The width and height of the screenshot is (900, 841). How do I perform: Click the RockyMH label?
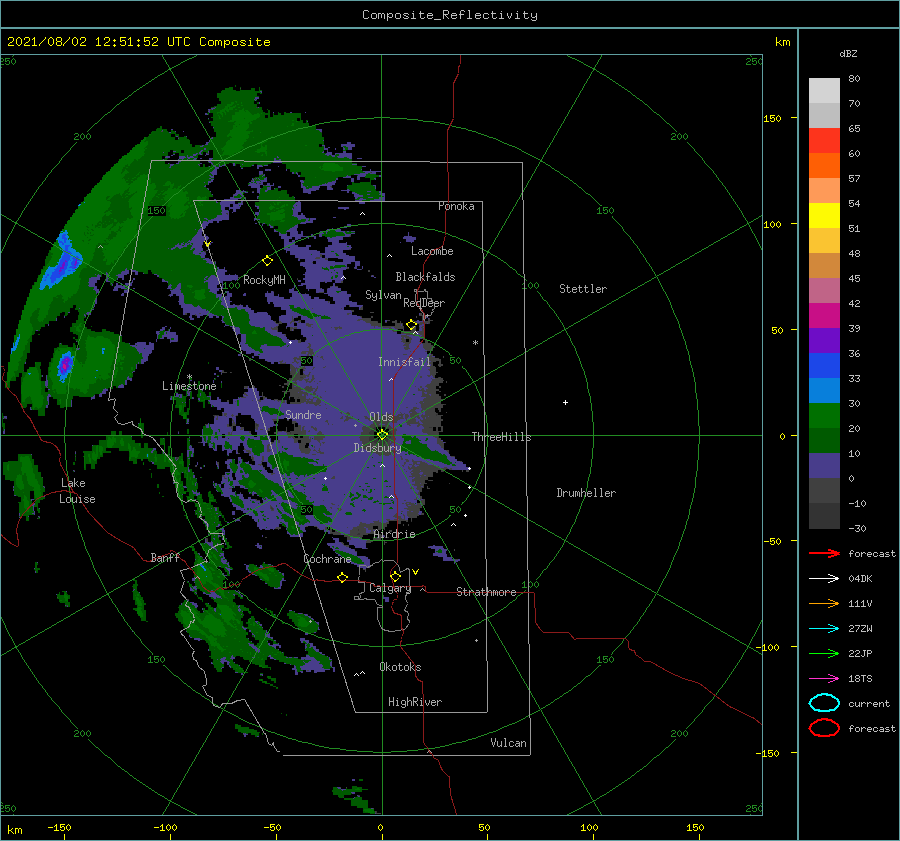[x=264, y=280]
